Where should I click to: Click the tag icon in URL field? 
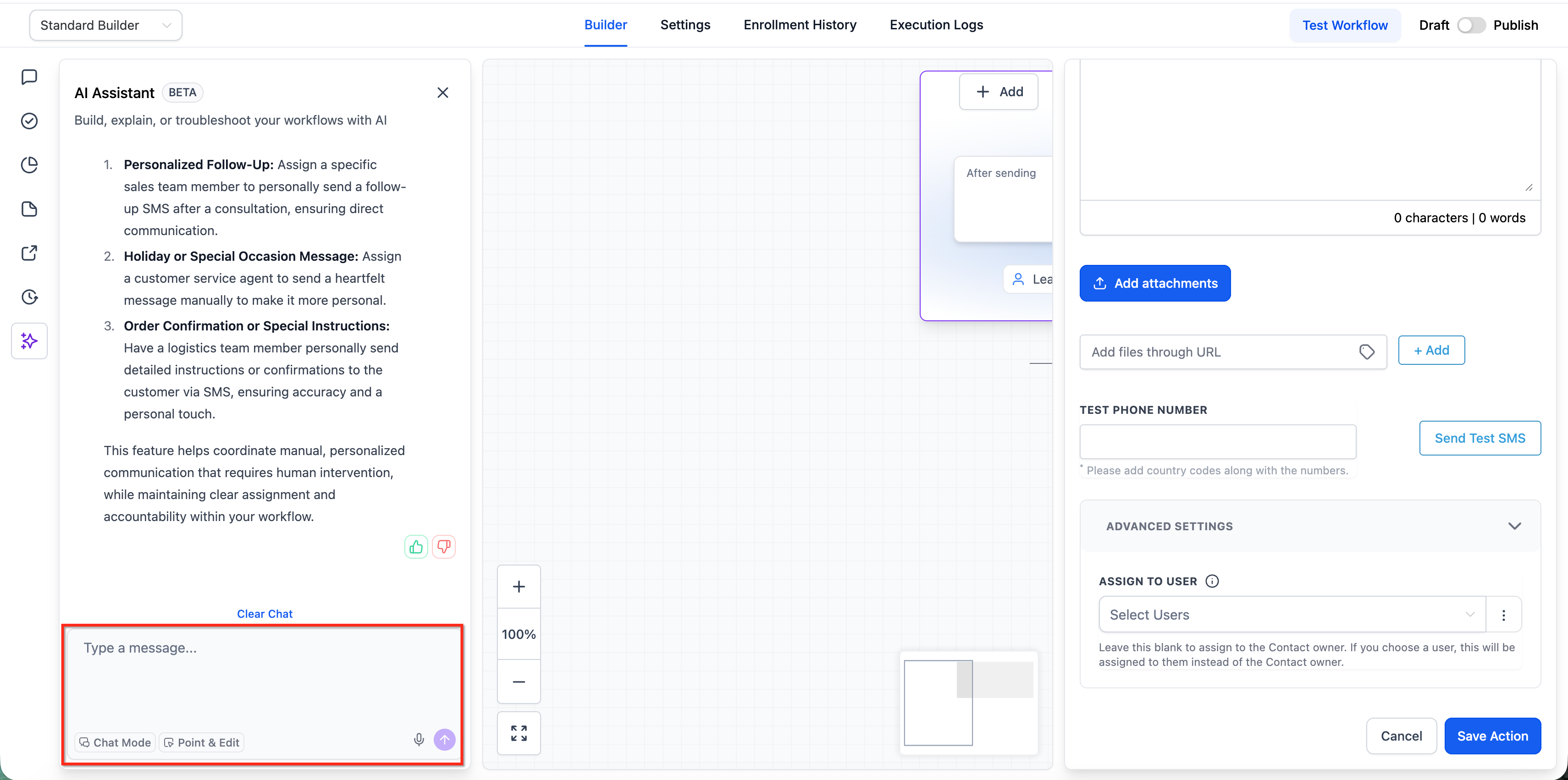tap(1367, 352)
